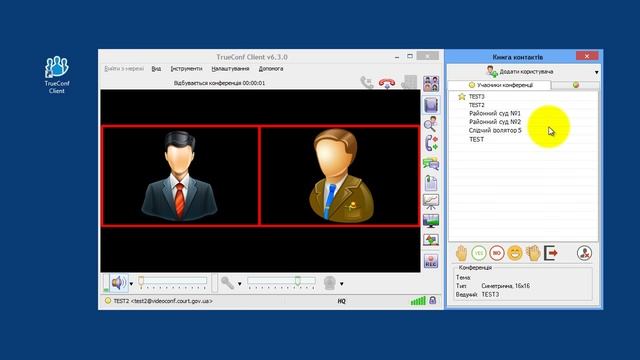
Task: Adjust the microphone level slider
Action: tap(281, 281)
